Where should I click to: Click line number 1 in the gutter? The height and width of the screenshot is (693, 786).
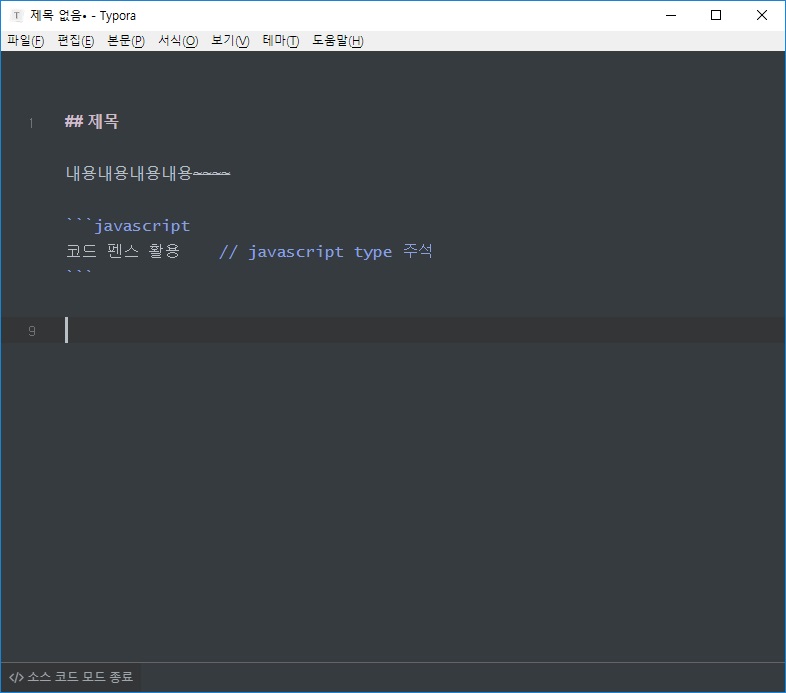click(x=31, y=123)
